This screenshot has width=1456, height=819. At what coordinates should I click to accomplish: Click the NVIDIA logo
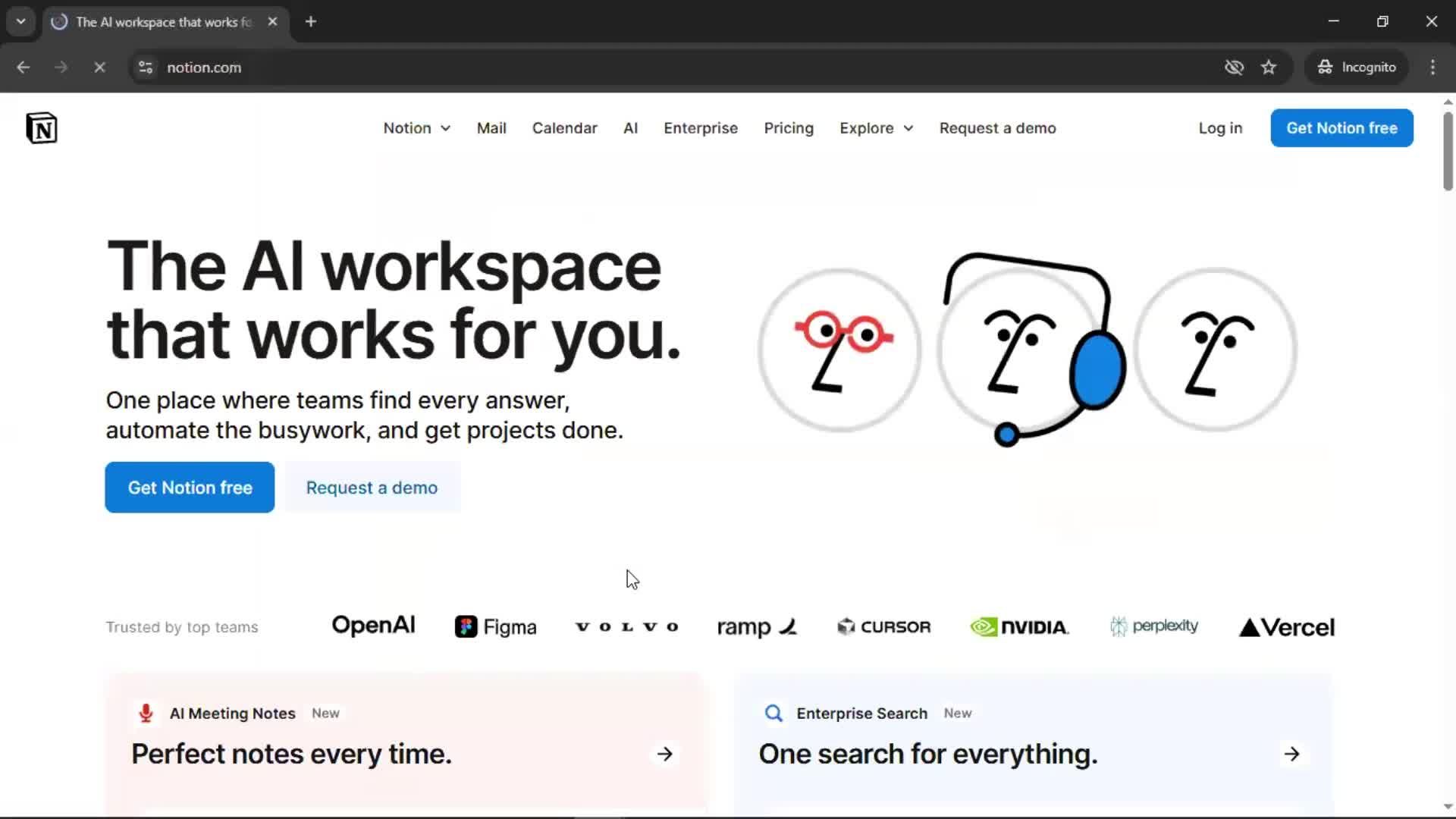coord(1019,627)
